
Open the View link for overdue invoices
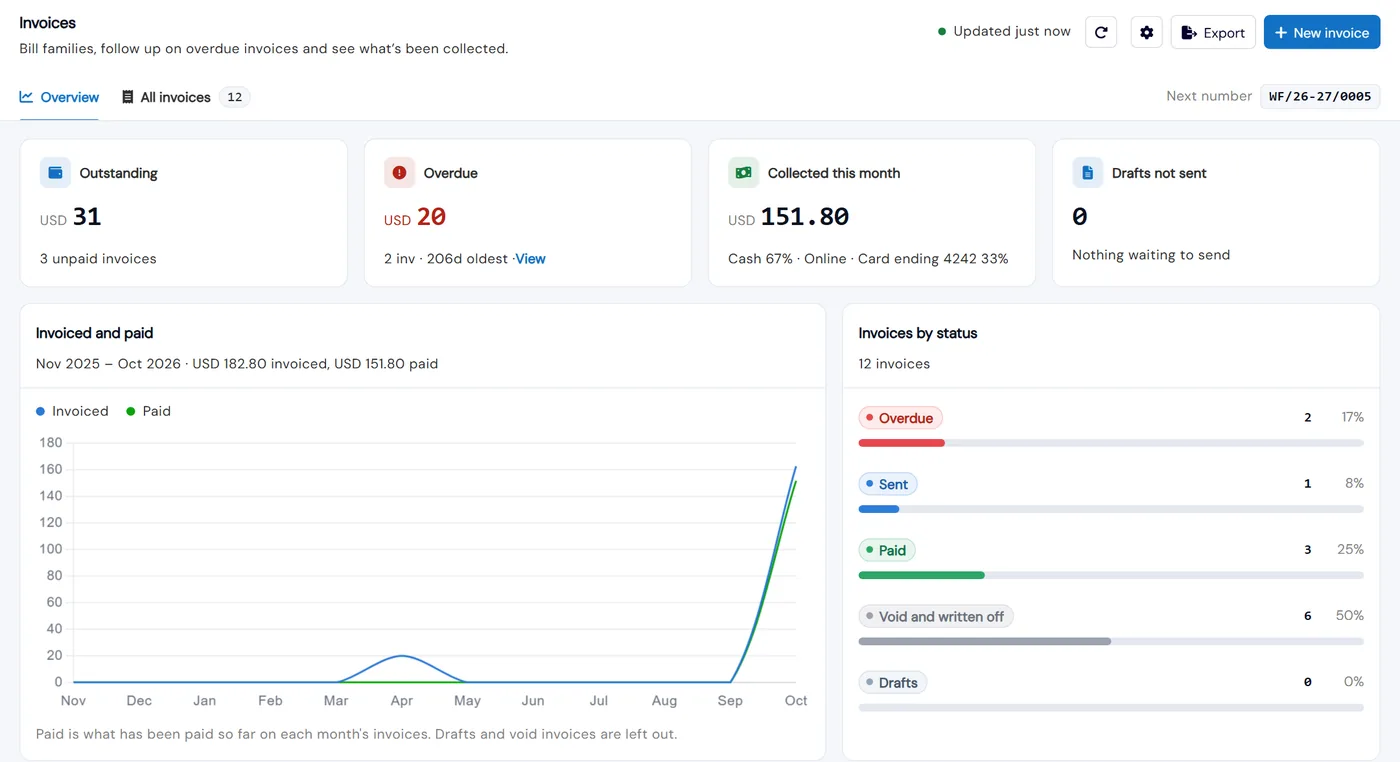pos(530,259)
